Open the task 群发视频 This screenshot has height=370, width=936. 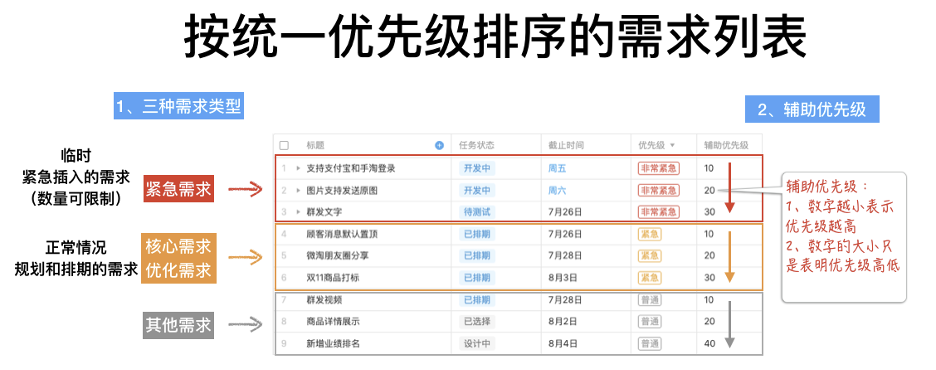click(x=324, y=300)
